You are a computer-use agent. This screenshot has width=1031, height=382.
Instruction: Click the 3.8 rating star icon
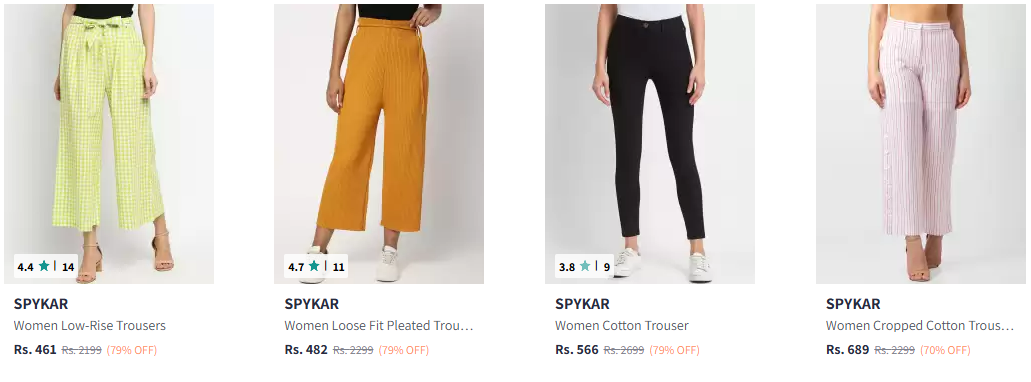pyautogui.click(x=585, y=266)
